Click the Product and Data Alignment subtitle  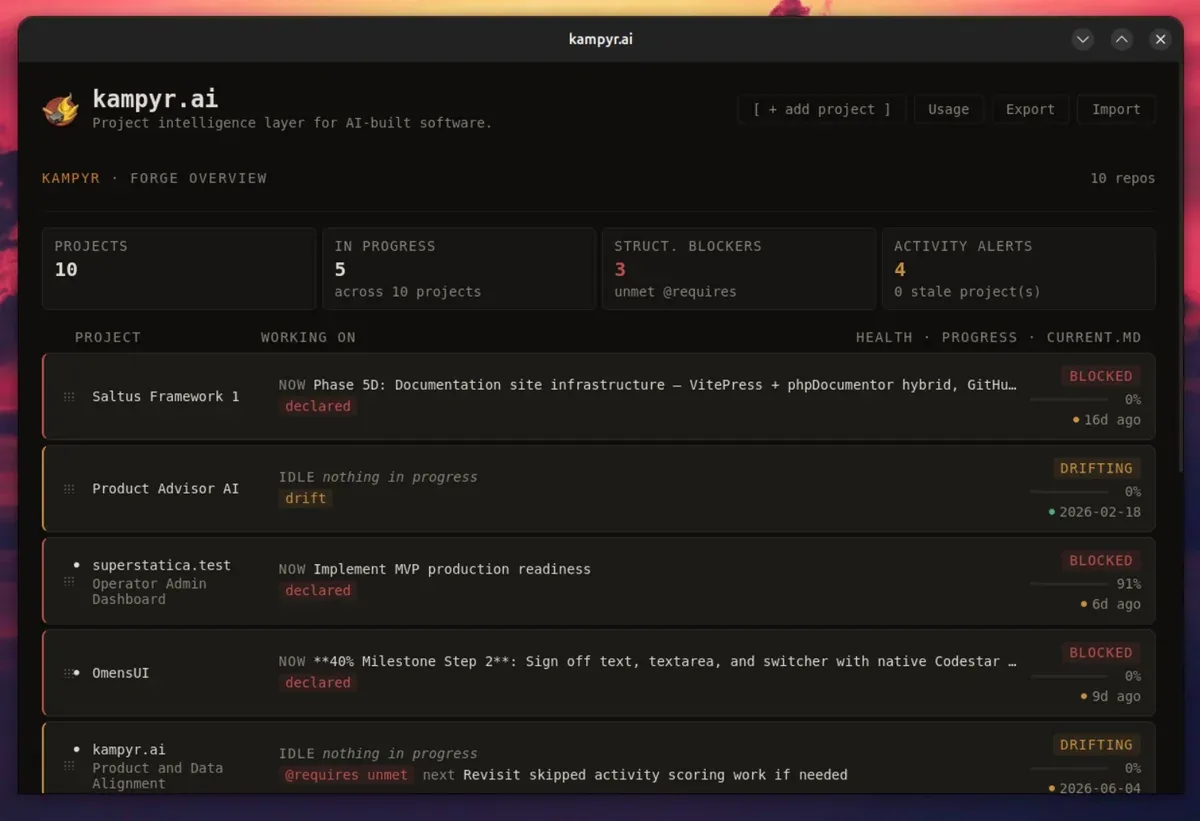coord(157,775)
